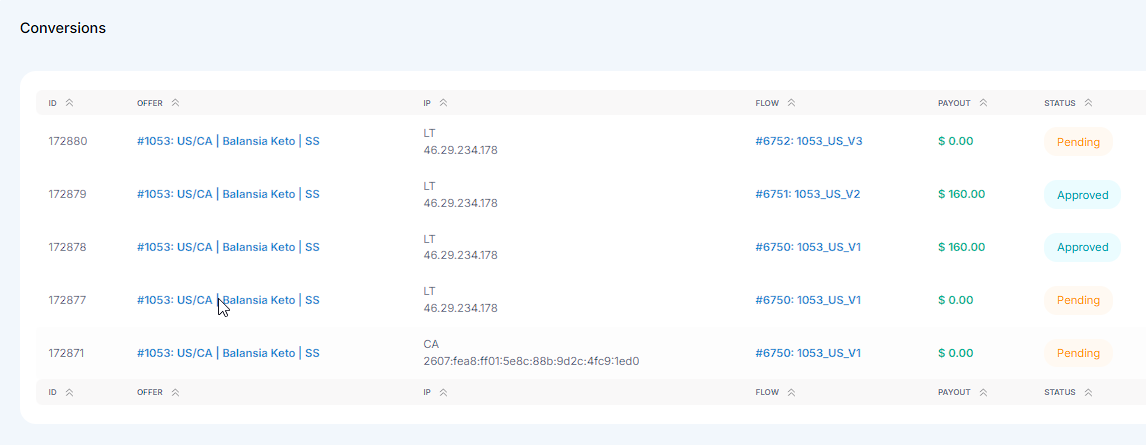
Task: Open flow #6752: 1053_US_V3
Action: click(809, 142)
